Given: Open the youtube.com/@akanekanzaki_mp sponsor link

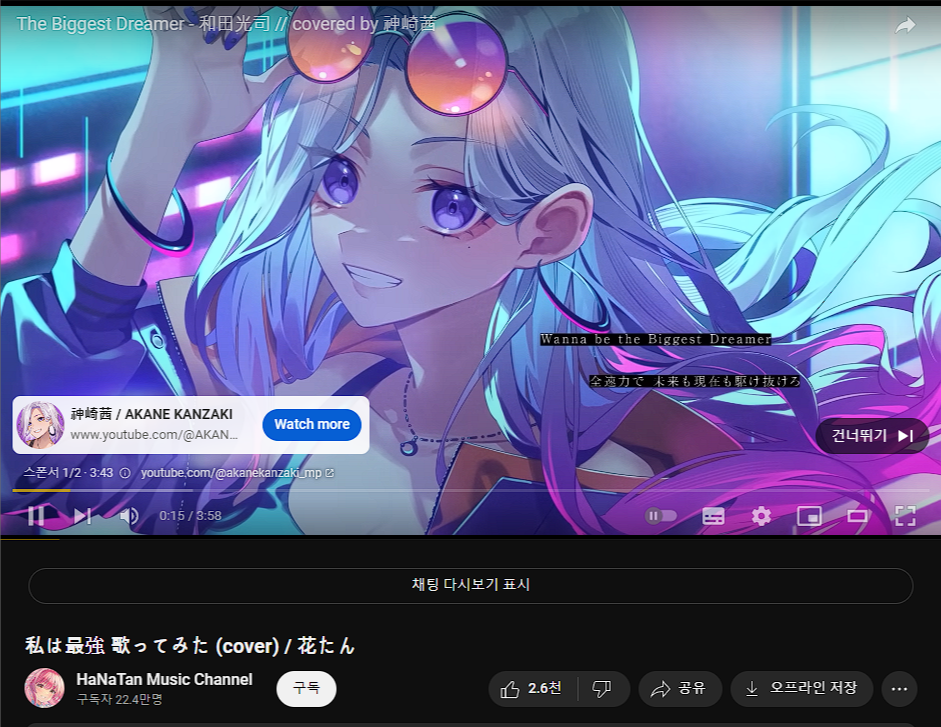Looking at the screenshot, I should [238, 473].
